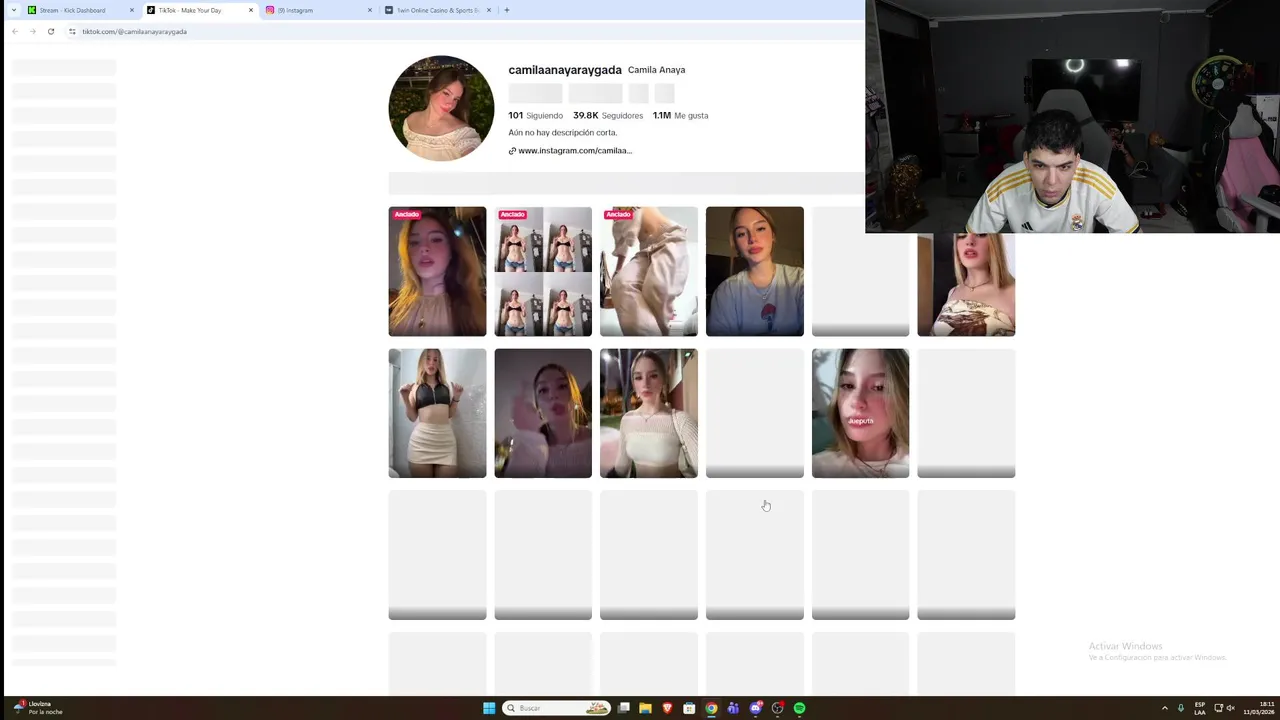The image size is (1280, 720).
Task: Open video with grey sweatshirt in top row
Action: (755, 271)
